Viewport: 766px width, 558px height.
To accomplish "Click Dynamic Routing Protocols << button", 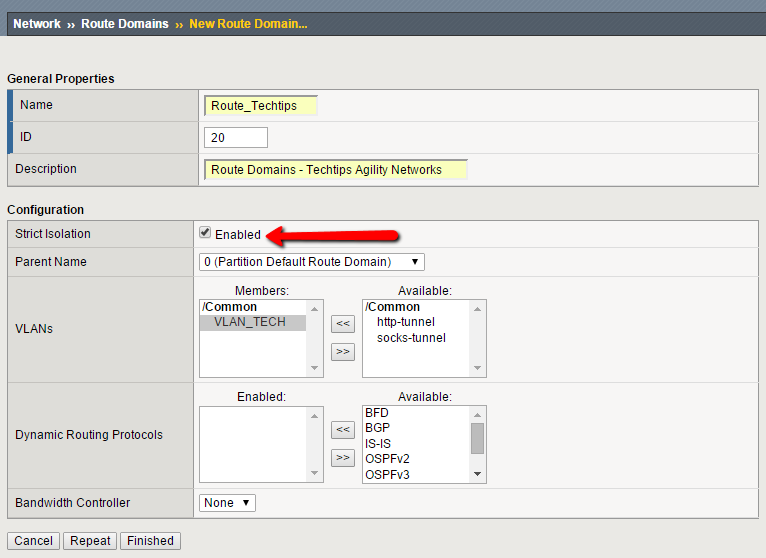I will pos(343,430).
